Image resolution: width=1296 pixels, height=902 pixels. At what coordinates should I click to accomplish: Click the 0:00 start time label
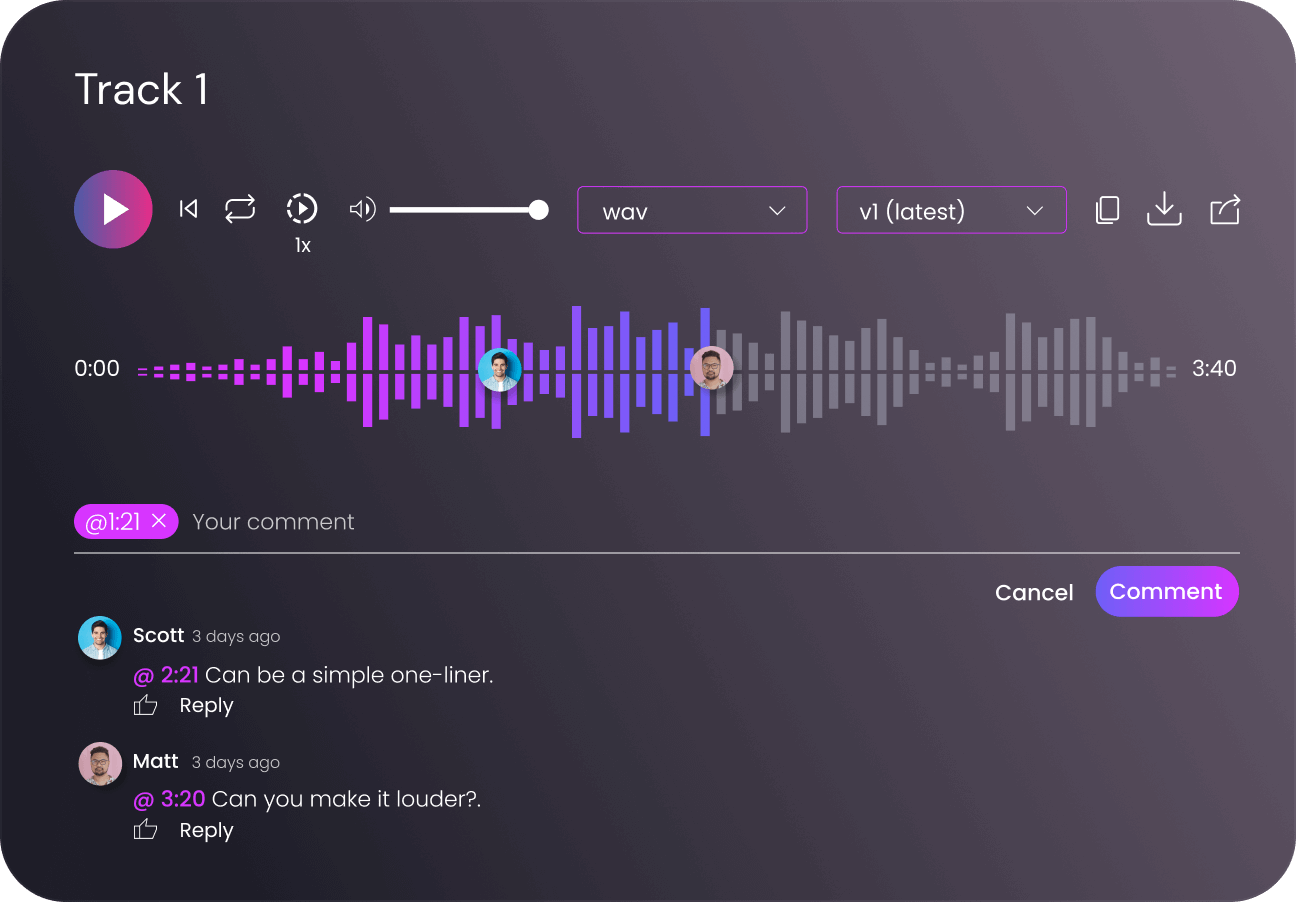coord(97,368)
